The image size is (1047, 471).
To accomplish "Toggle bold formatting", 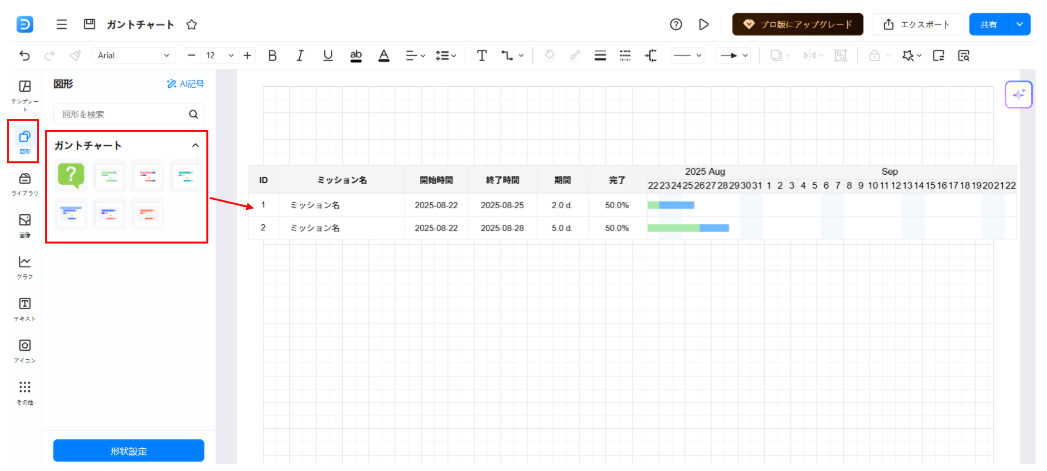I will coord(272,56).
